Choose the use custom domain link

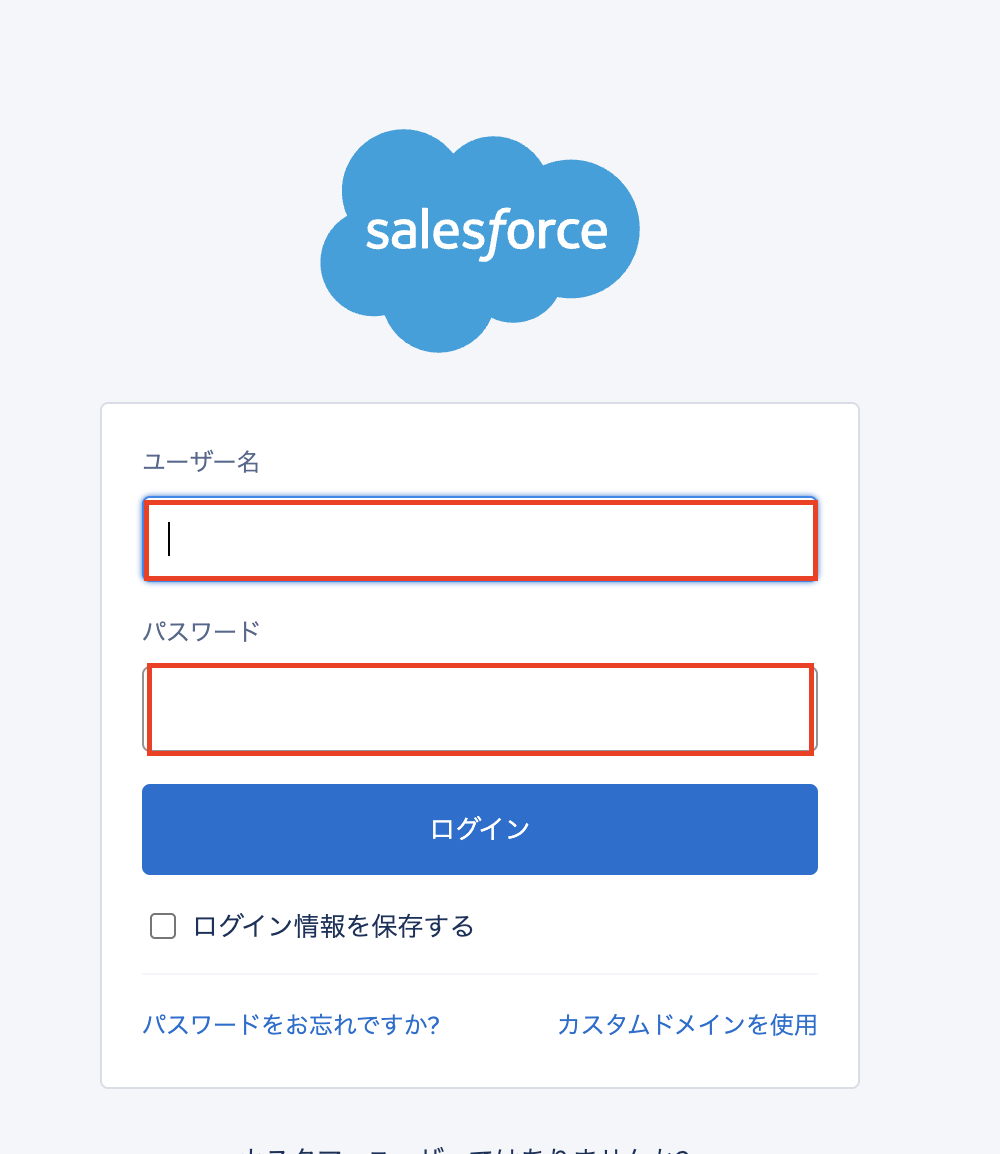click(x=687, y=1024)
